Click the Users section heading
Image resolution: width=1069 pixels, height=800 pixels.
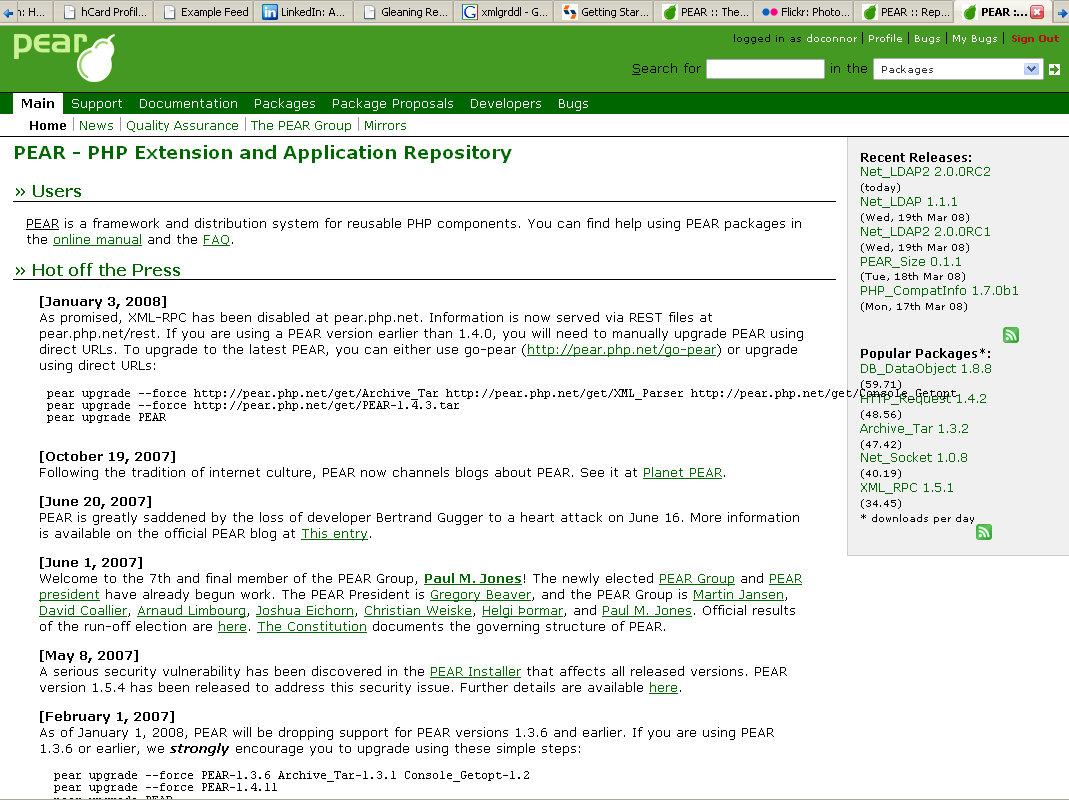[48, 192]
